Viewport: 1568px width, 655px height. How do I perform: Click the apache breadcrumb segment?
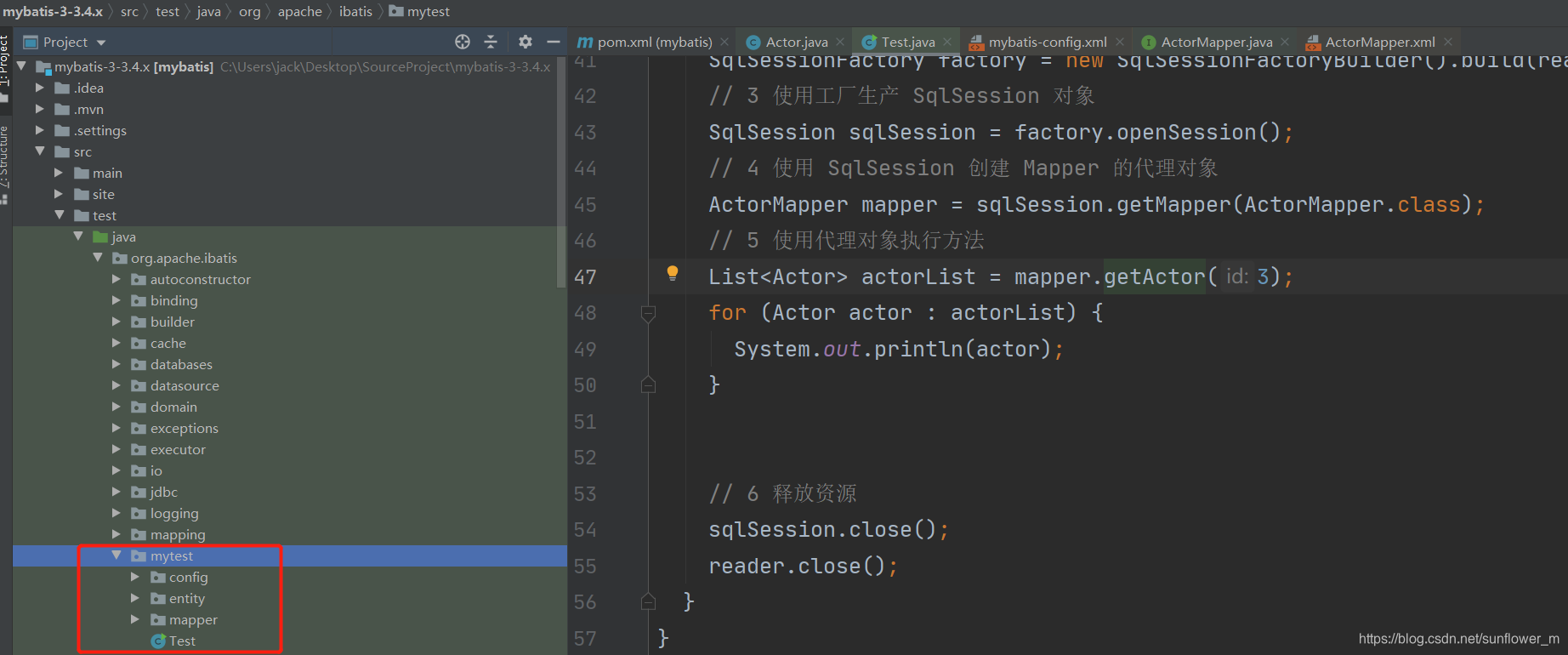[299, 11]
